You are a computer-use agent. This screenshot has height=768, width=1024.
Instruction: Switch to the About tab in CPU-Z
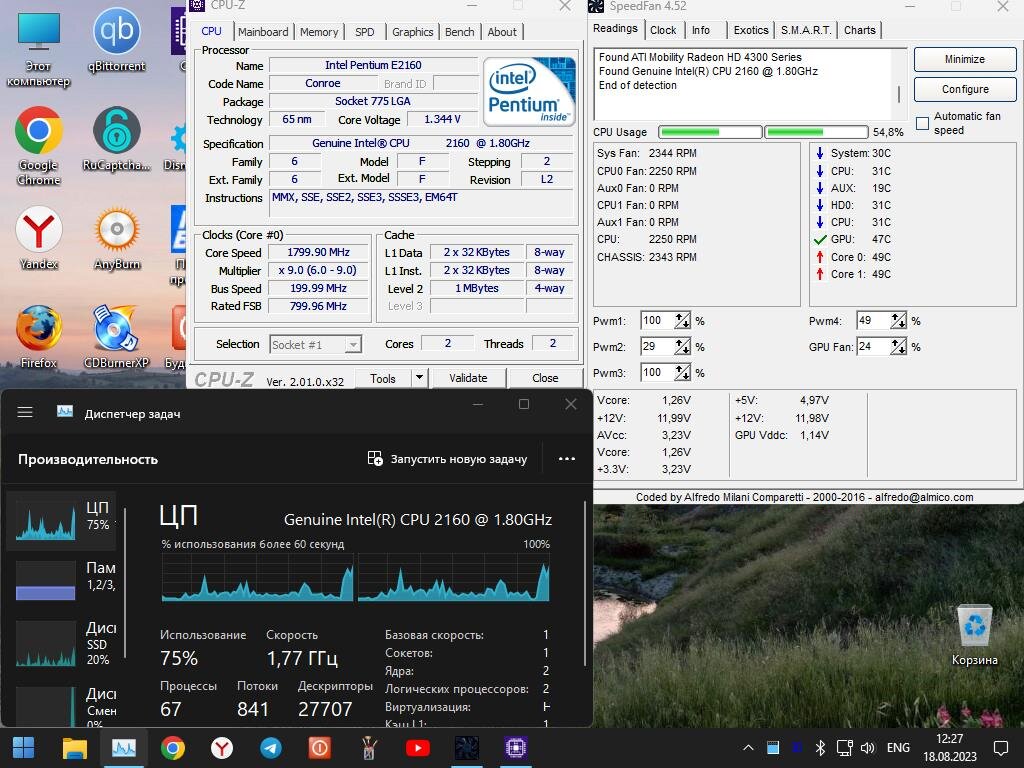point(502,32)
